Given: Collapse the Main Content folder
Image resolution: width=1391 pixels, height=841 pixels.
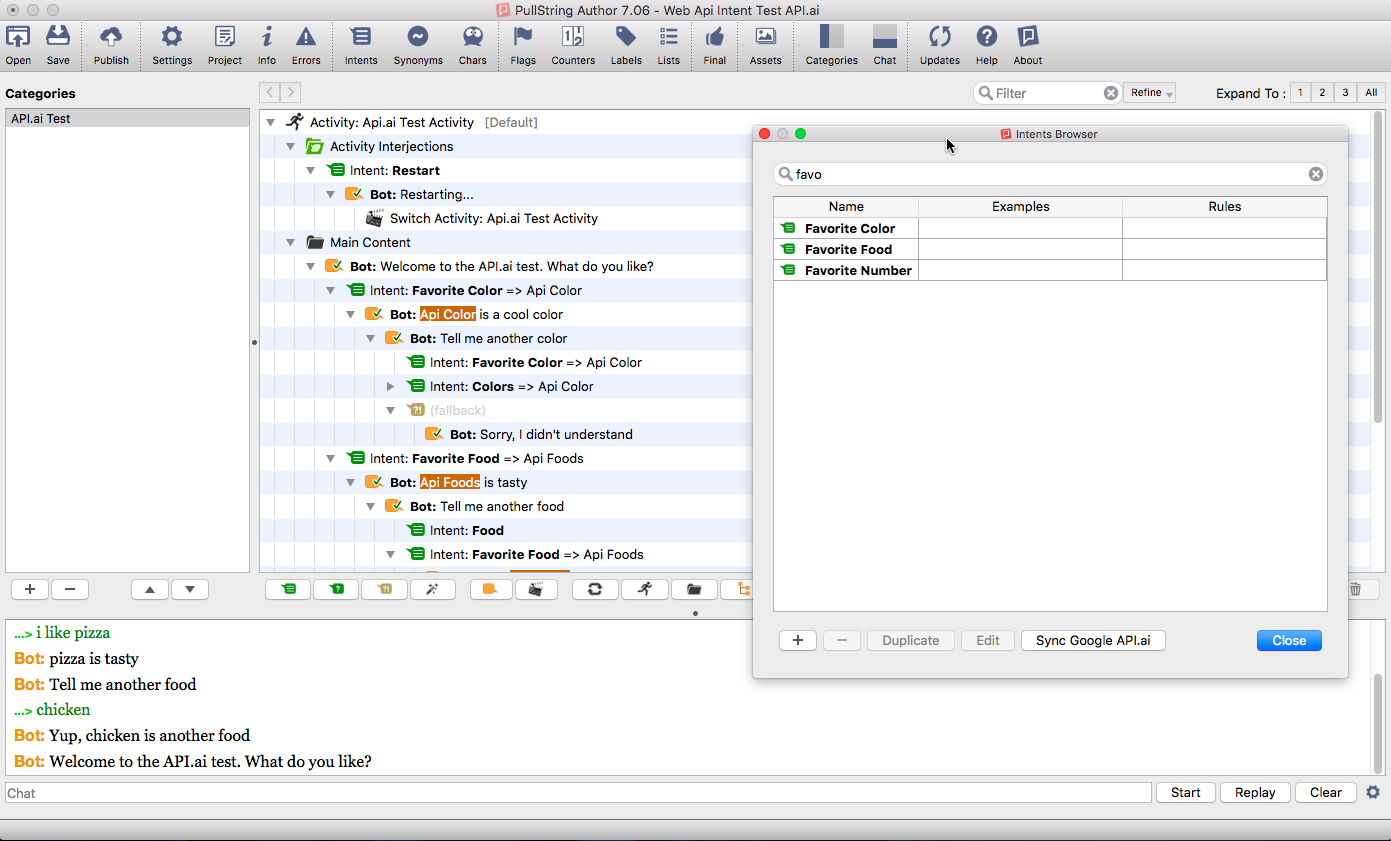Looking at the screenshot, I should pos(290,242).
